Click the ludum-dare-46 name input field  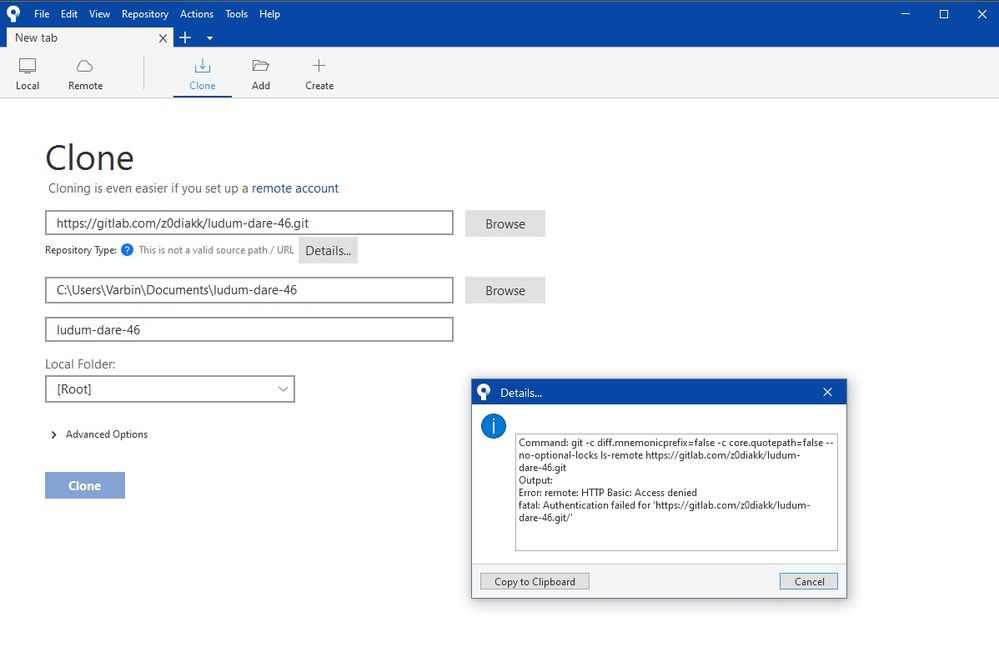(249, 329)
